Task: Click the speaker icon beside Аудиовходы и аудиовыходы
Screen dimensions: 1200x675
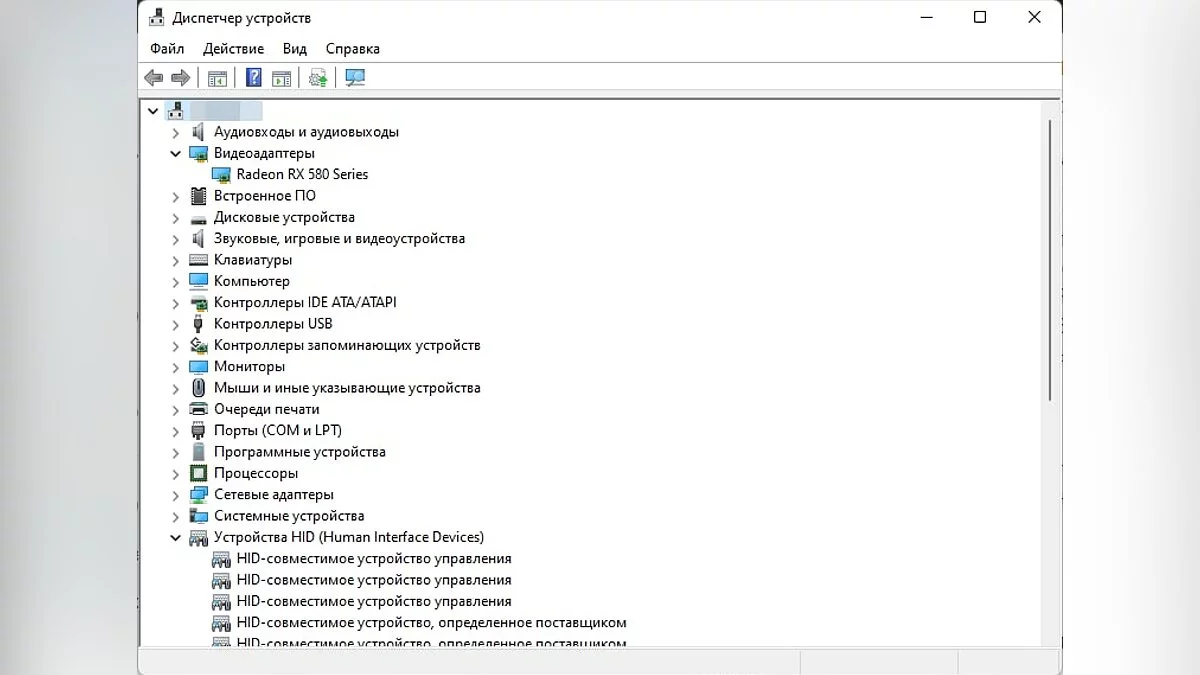Action: (x=198, y=132)
